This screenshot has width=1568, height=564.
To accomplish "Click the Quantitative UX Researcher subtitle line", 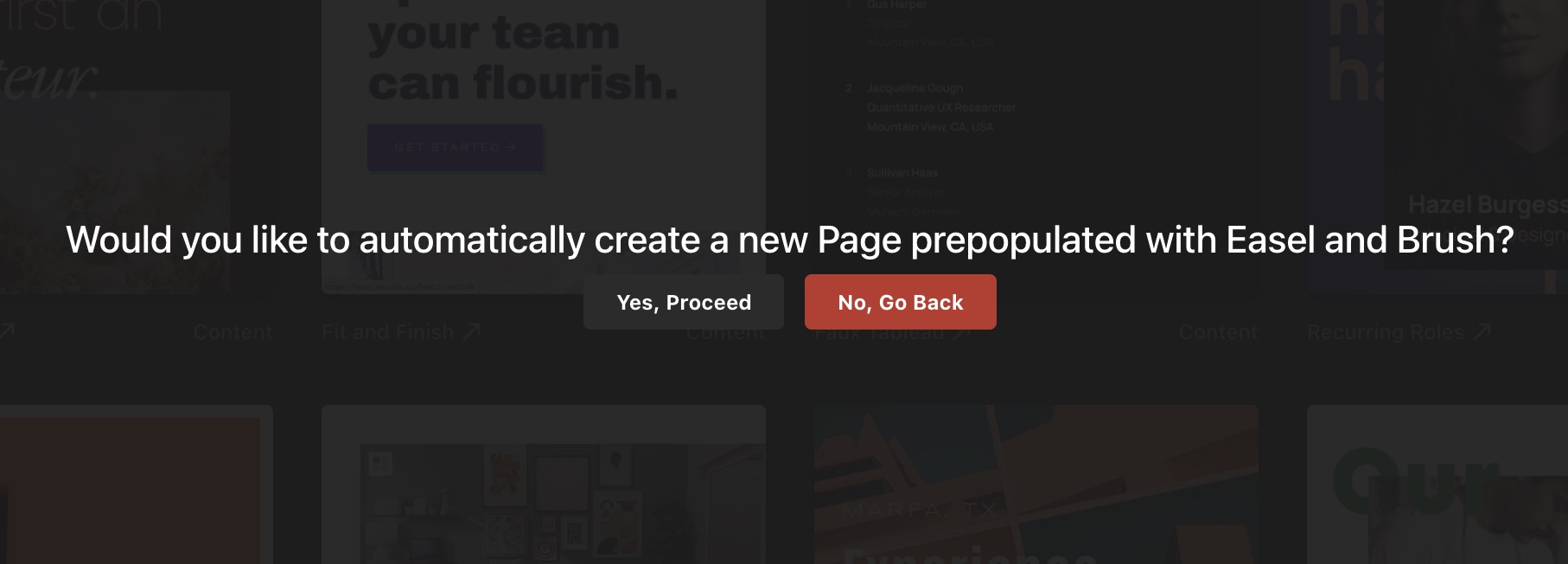I will point(941,107).
